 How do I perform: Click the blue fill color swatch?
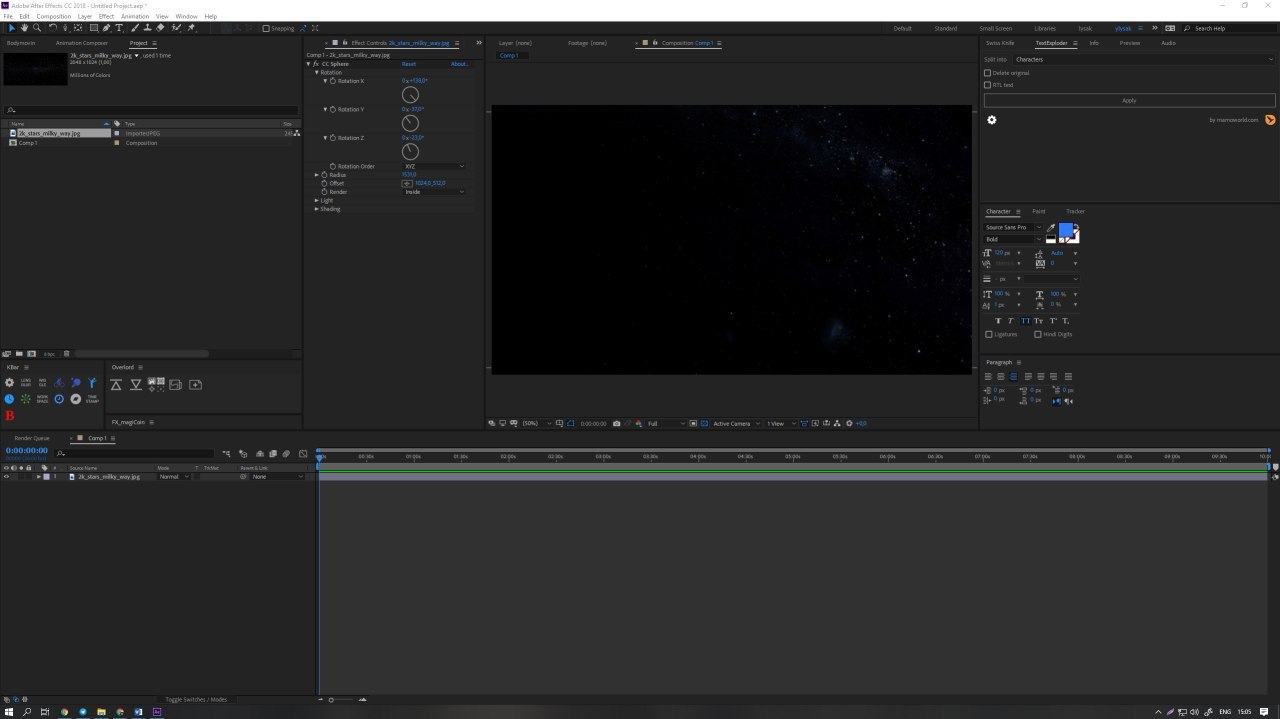1065,230
